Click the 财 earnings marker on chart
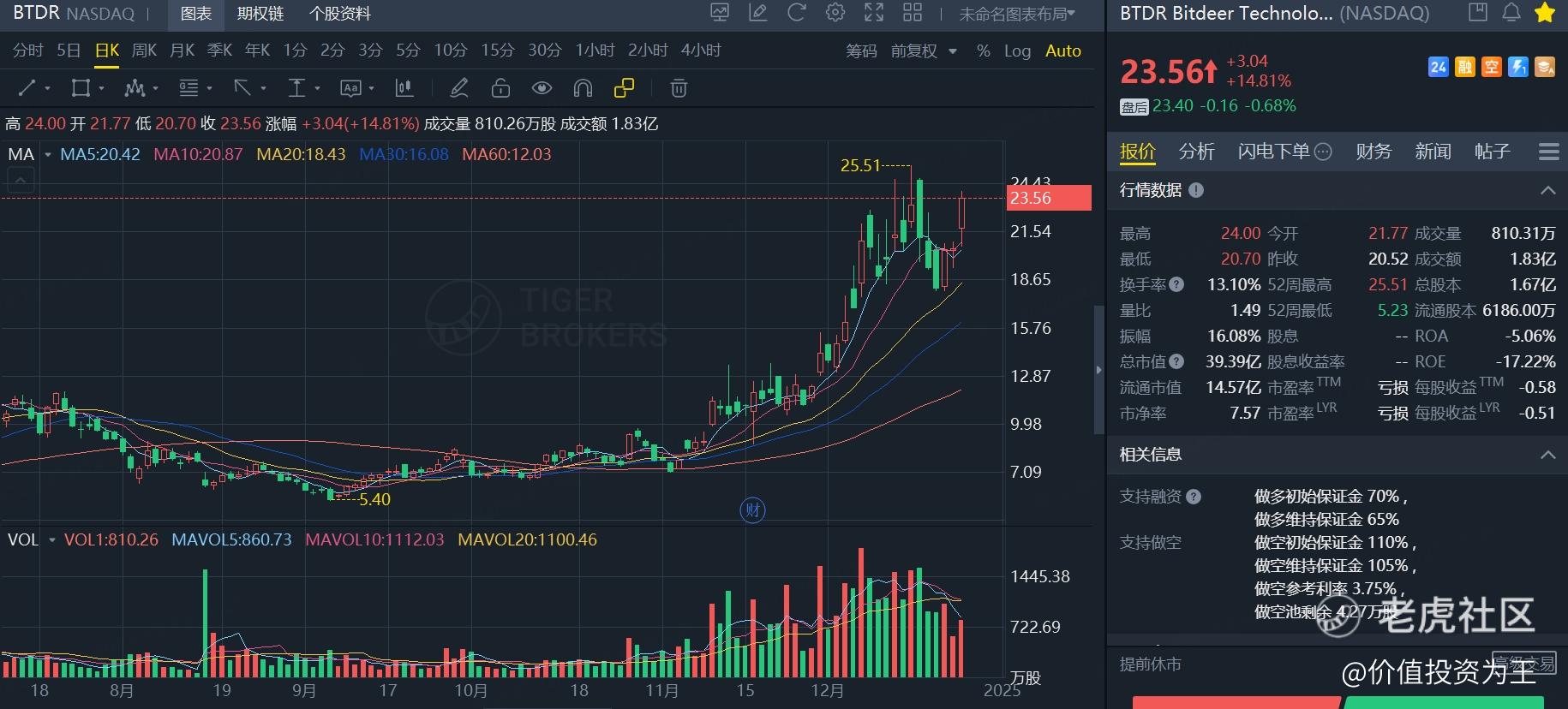The height and width of the screenshot is (709, 1568). (x=752, y=510)
